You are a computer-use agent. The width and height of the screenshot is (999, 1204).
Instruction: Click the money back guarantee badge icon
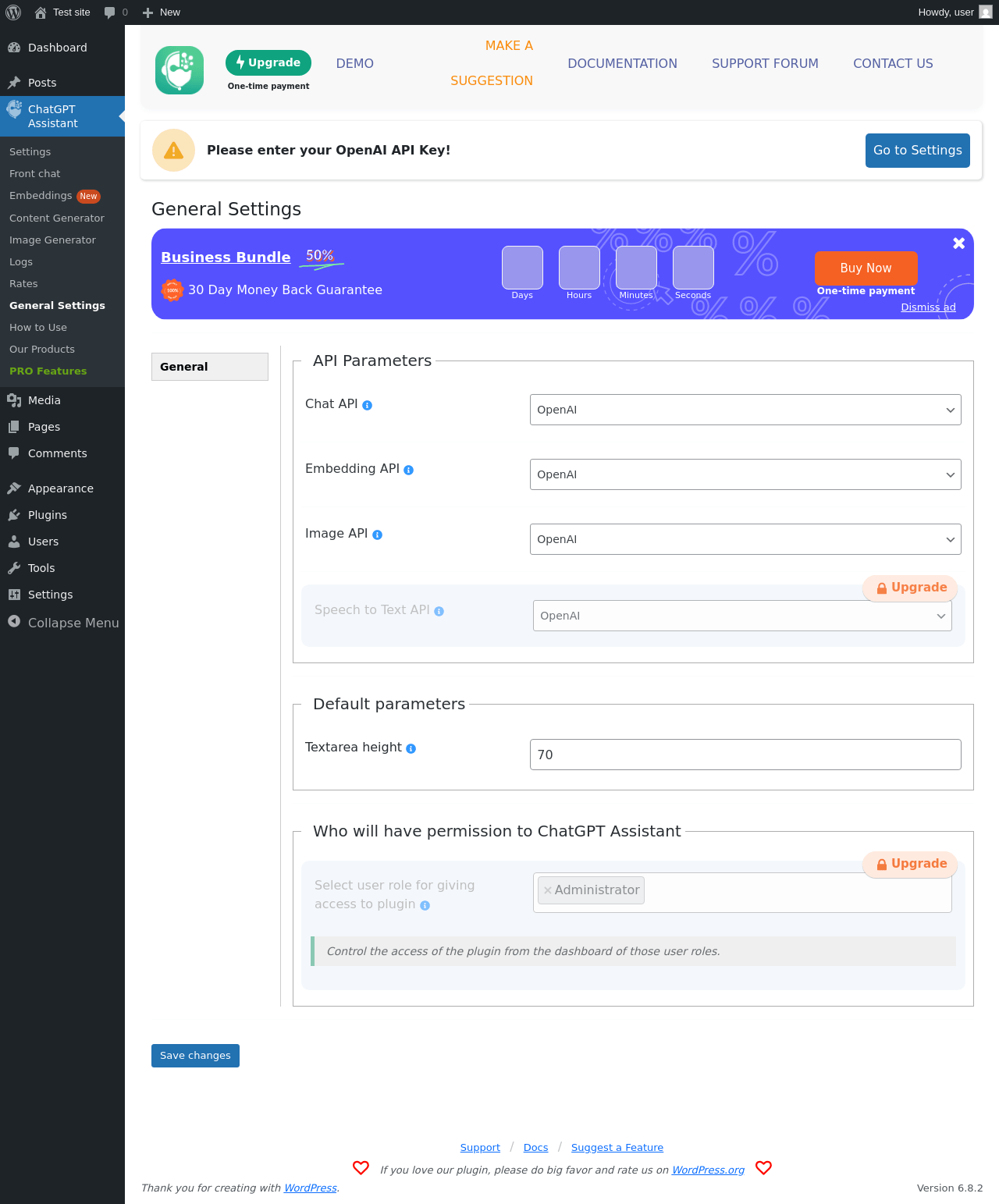click(172, 290)
